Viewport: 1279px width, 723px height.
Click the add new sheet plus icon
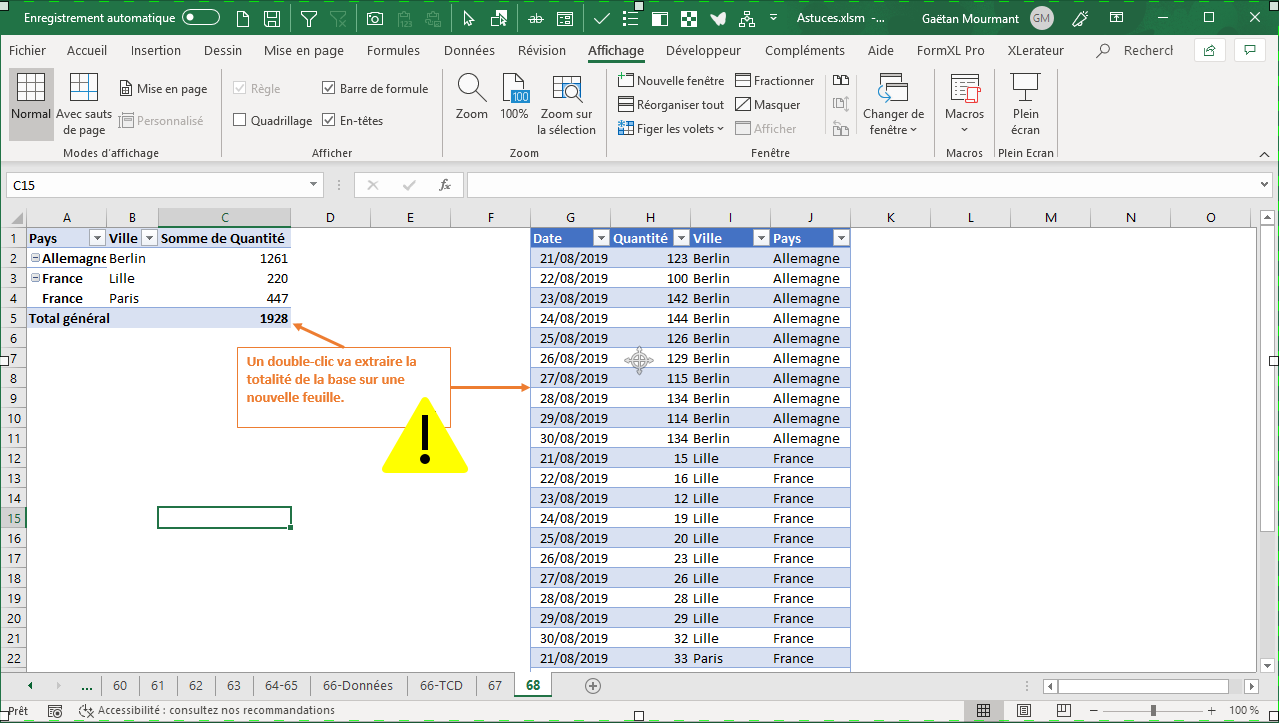click(593, 686)
